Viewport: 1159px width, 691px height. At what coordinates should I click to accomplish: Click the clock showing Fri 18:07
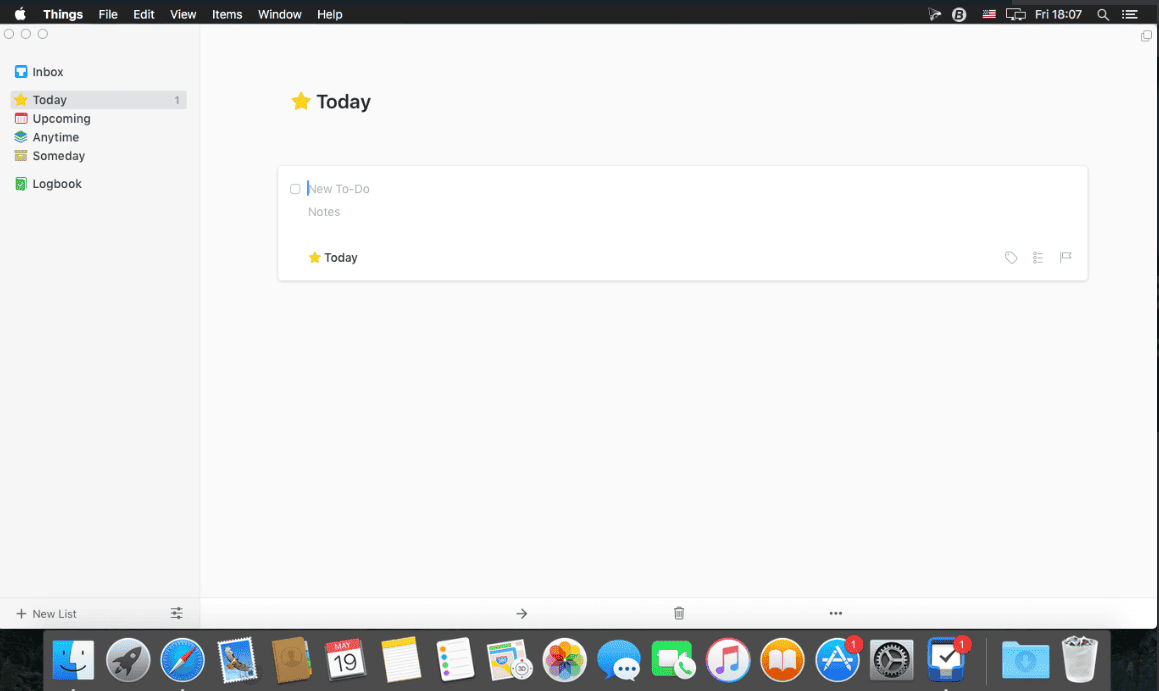(1058, 14)
